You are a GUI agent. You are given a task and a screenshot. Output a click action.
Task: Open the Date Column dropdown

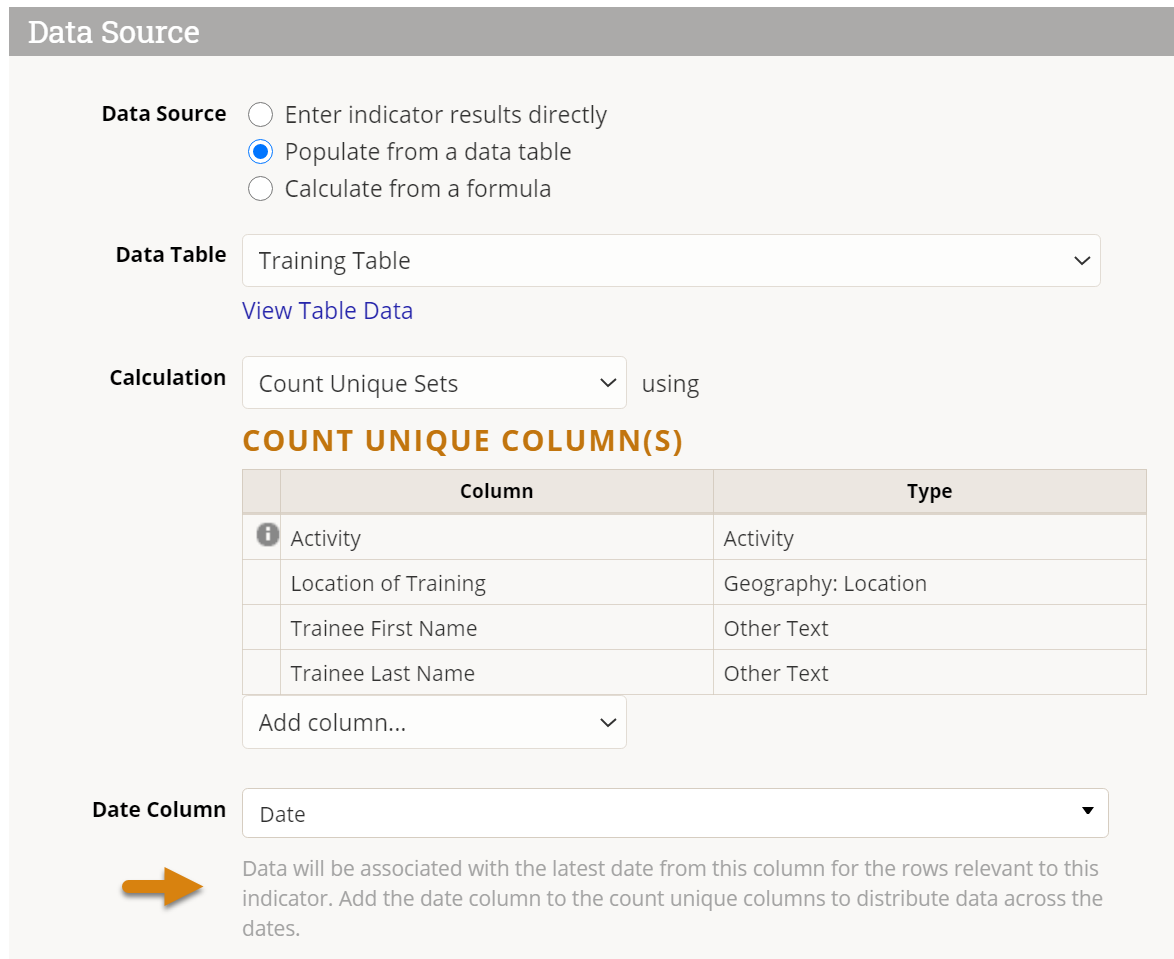(674, 813)
